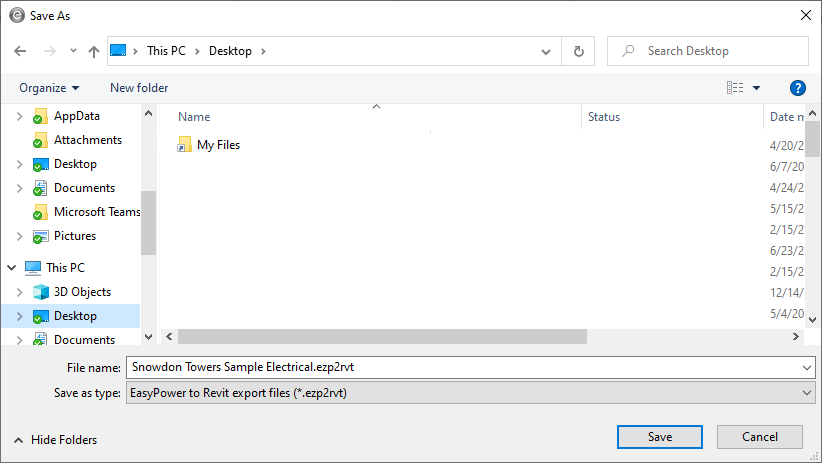Open the Organize menu
Viewport: 822px width, 463px height.
[48, 88]
